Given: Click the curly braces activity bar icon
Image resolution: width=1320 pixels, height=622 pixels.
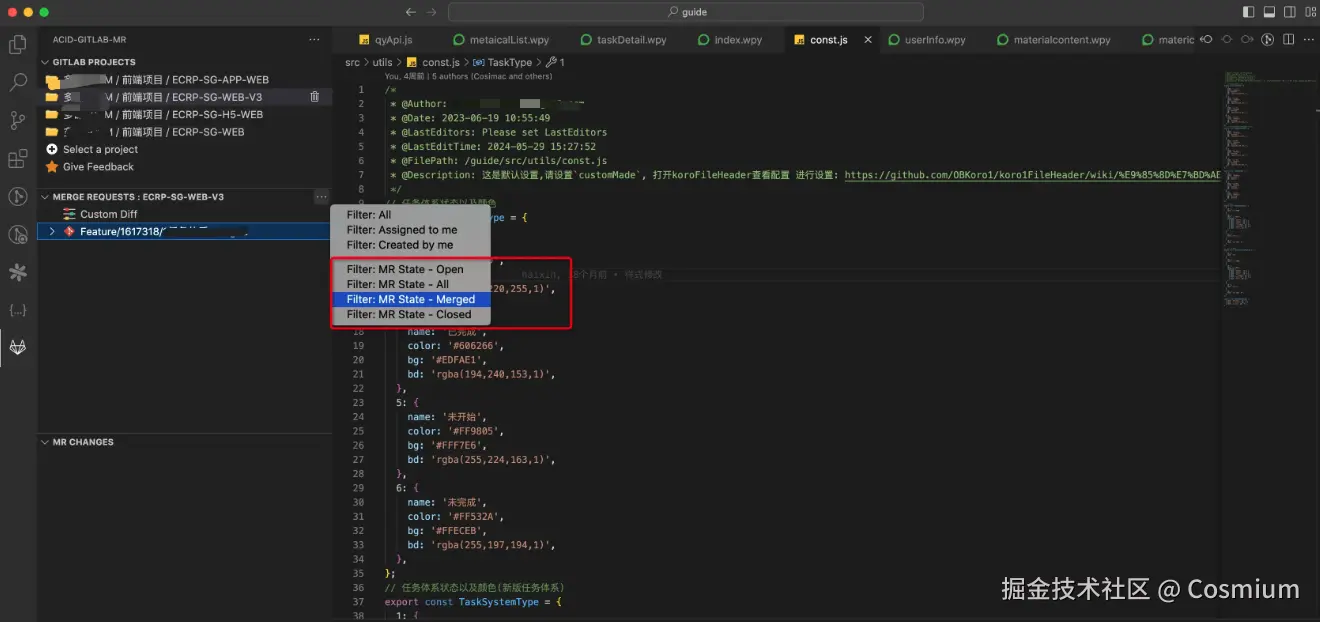Looking at the screenshot, I should click(17, 310).
